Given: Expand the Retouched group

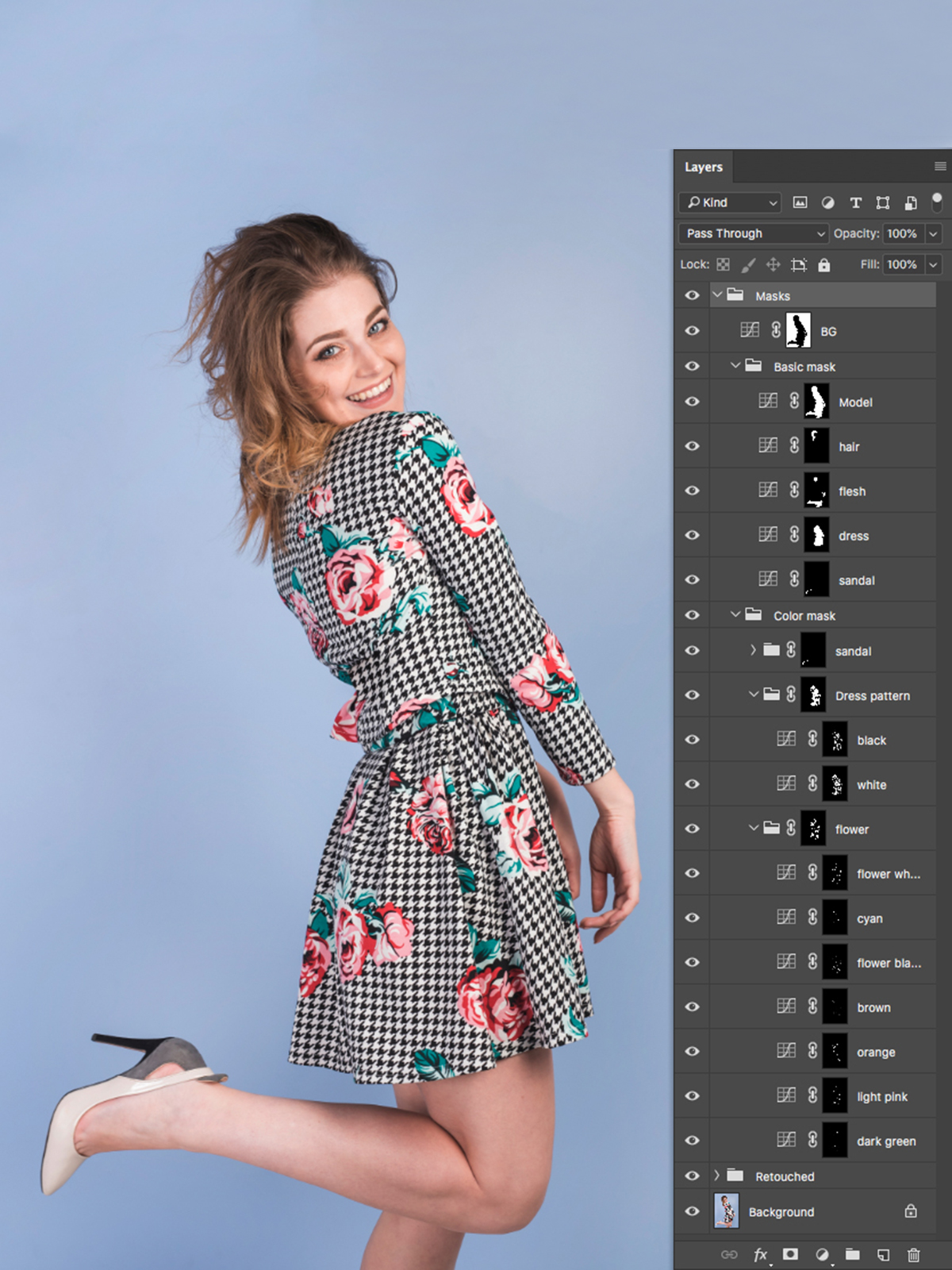Looking at the screenshot, I should 716,1176.
